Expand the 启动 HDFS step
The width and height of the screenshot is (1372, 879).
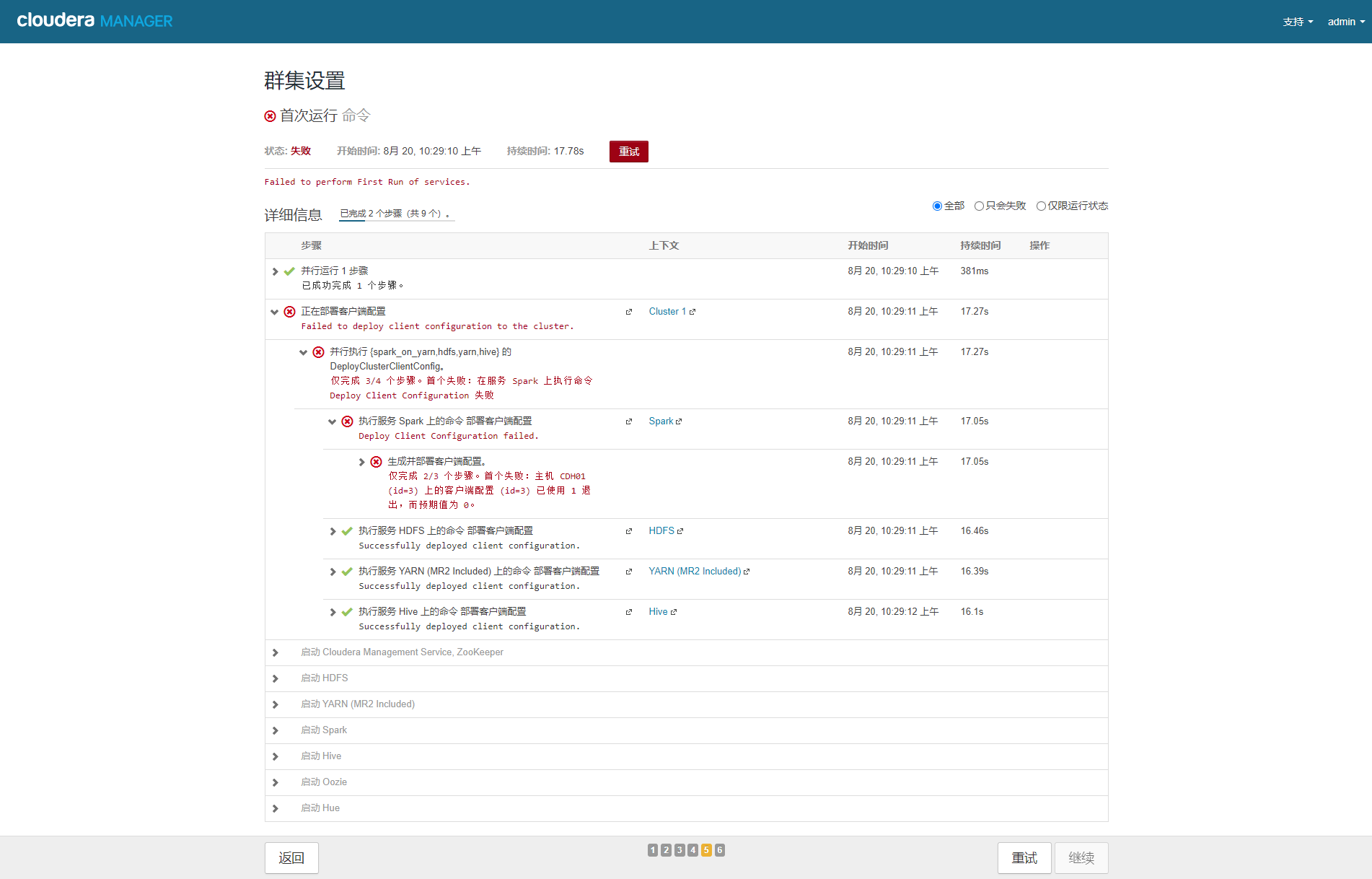coord(275,678)
